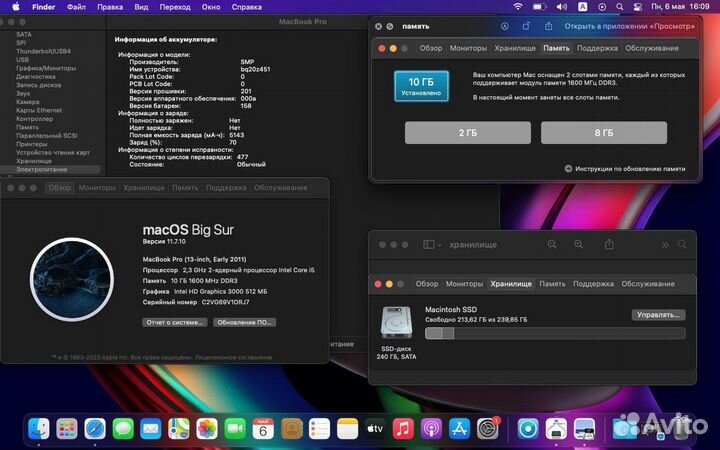This screenshot has height=450, width=720.
Task: Select Запись дисков in the sidebar
Action: (x=38, y=85)
